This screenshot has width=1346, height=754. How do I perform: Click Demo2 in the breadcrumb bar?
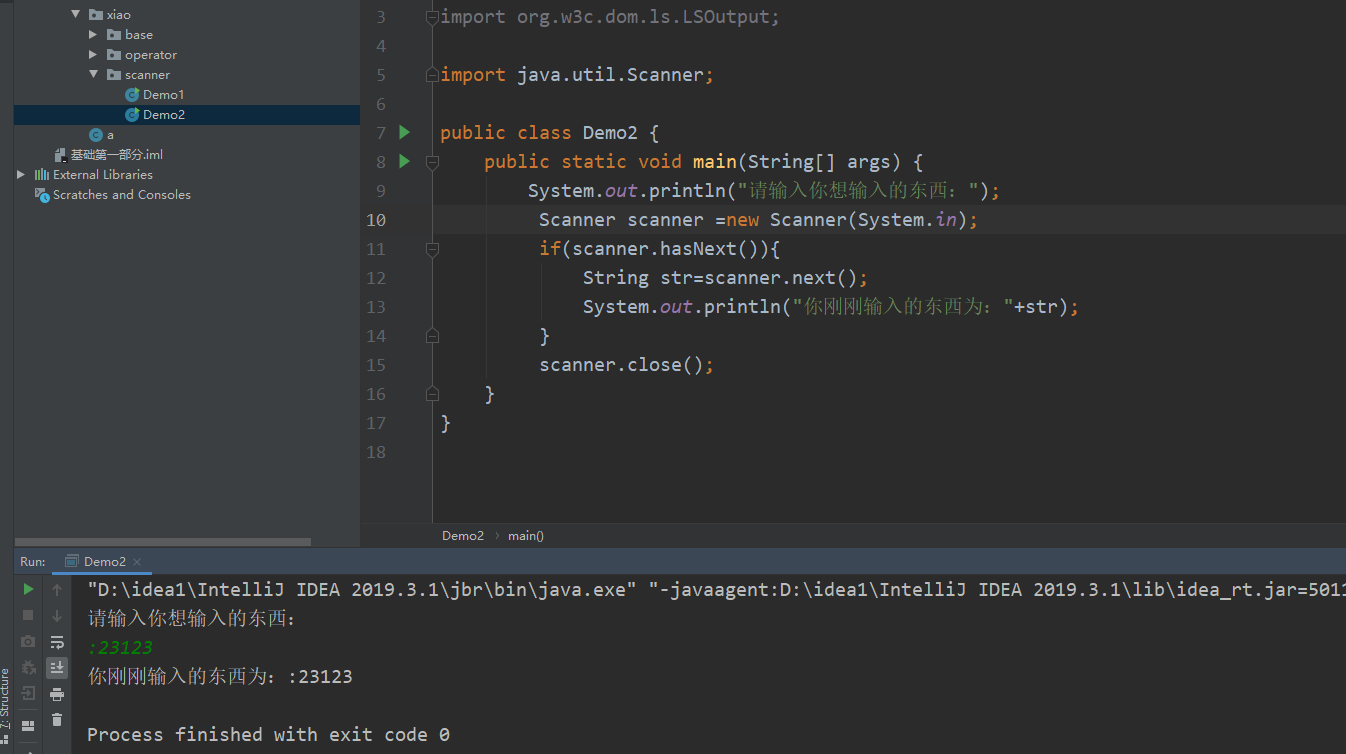[x=463, y=536]
